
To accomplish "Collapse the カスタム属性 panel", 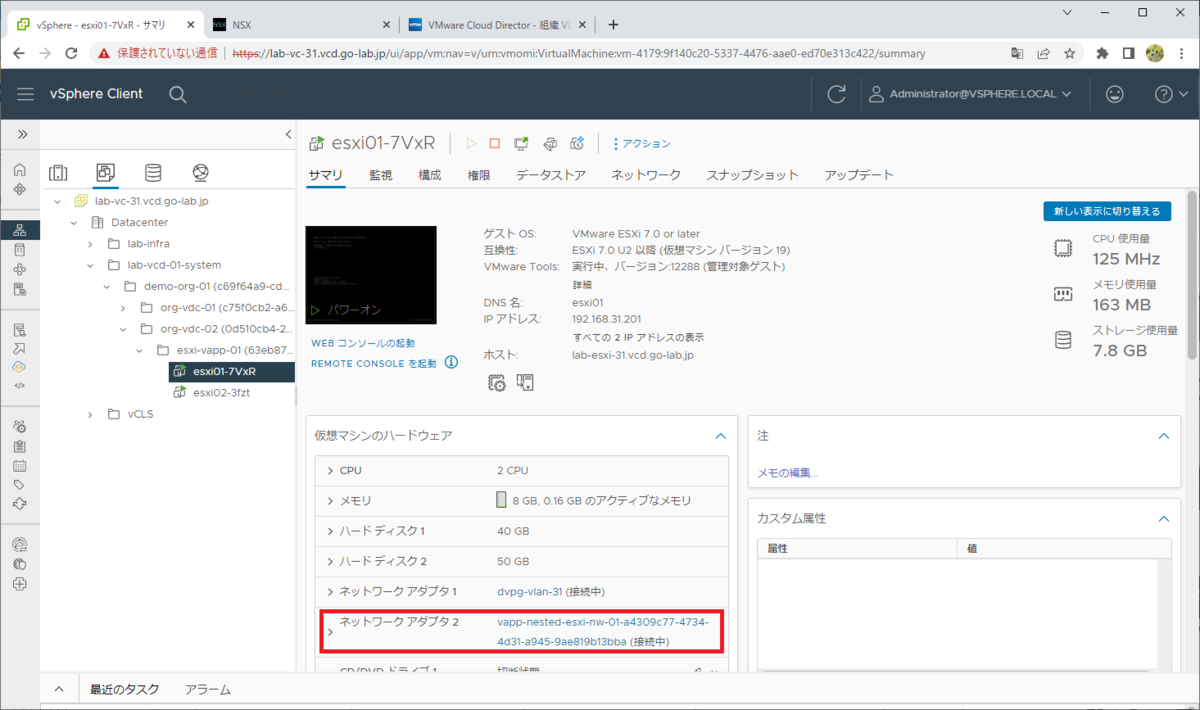I will (x=1163, y=519).
